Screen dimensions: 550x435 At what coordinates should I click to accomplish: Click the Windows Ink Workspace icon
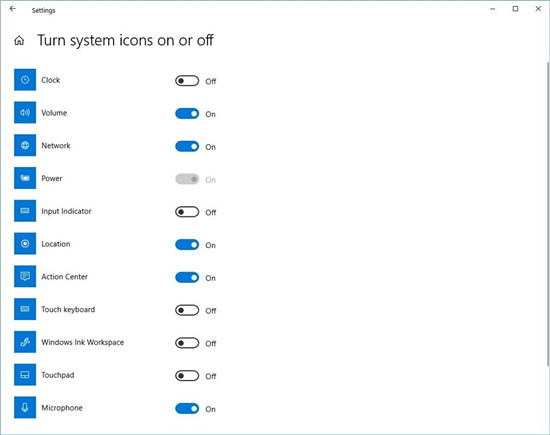click(25, 342)
